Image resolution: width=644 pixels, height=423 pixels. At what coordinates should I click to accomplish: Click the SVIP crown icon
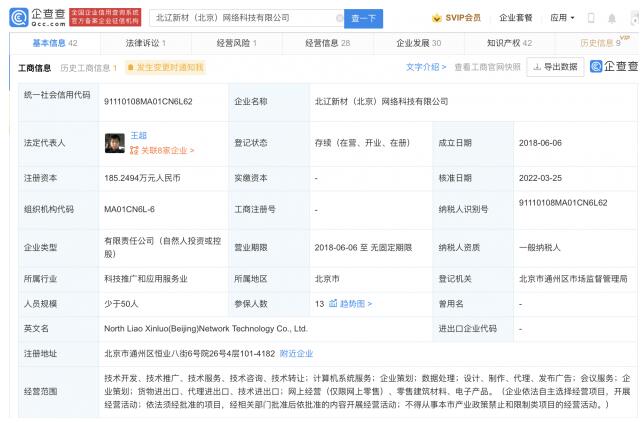[437, 18]
